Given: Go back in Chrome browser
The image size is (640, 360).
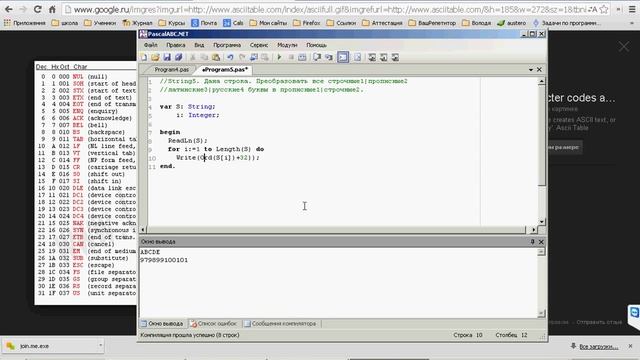Looking at the screenshot, I should tap(9, 9).
